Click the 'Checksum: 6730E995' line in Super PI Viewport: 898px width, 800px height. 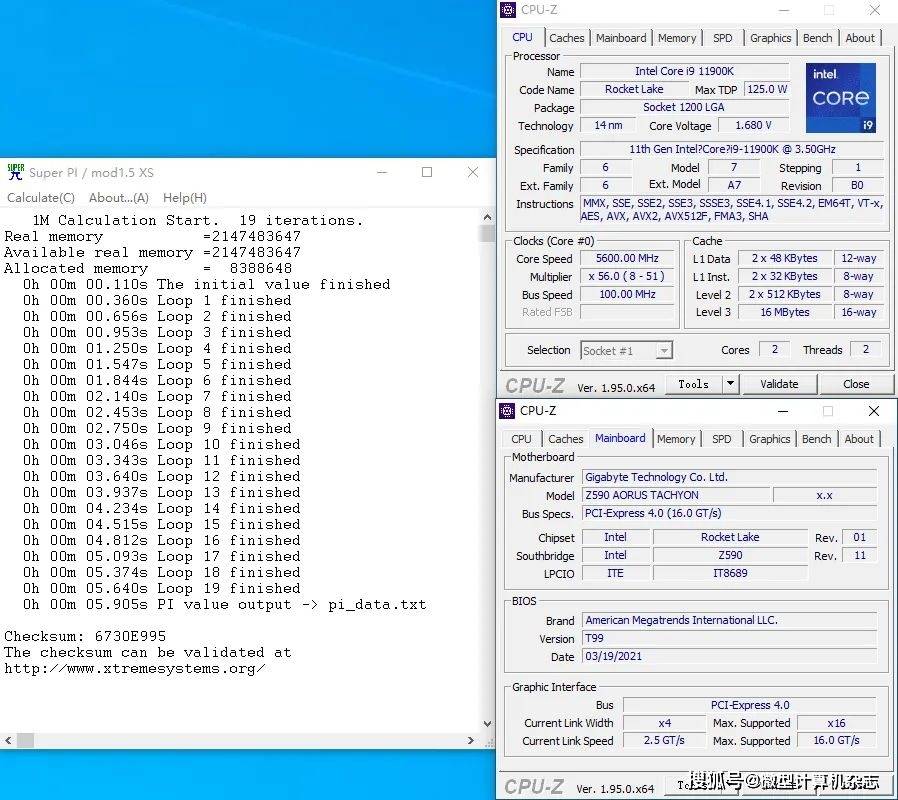coord(85,636)
